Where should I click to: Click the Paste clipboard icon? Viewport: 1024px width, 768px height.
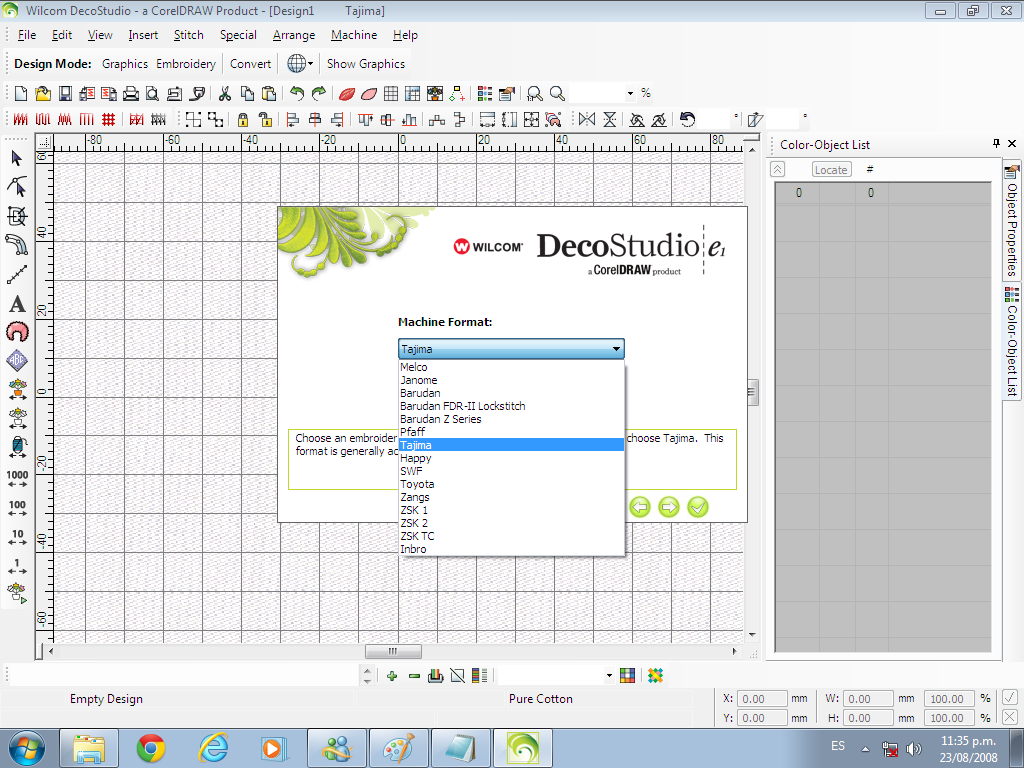point(268,93)
